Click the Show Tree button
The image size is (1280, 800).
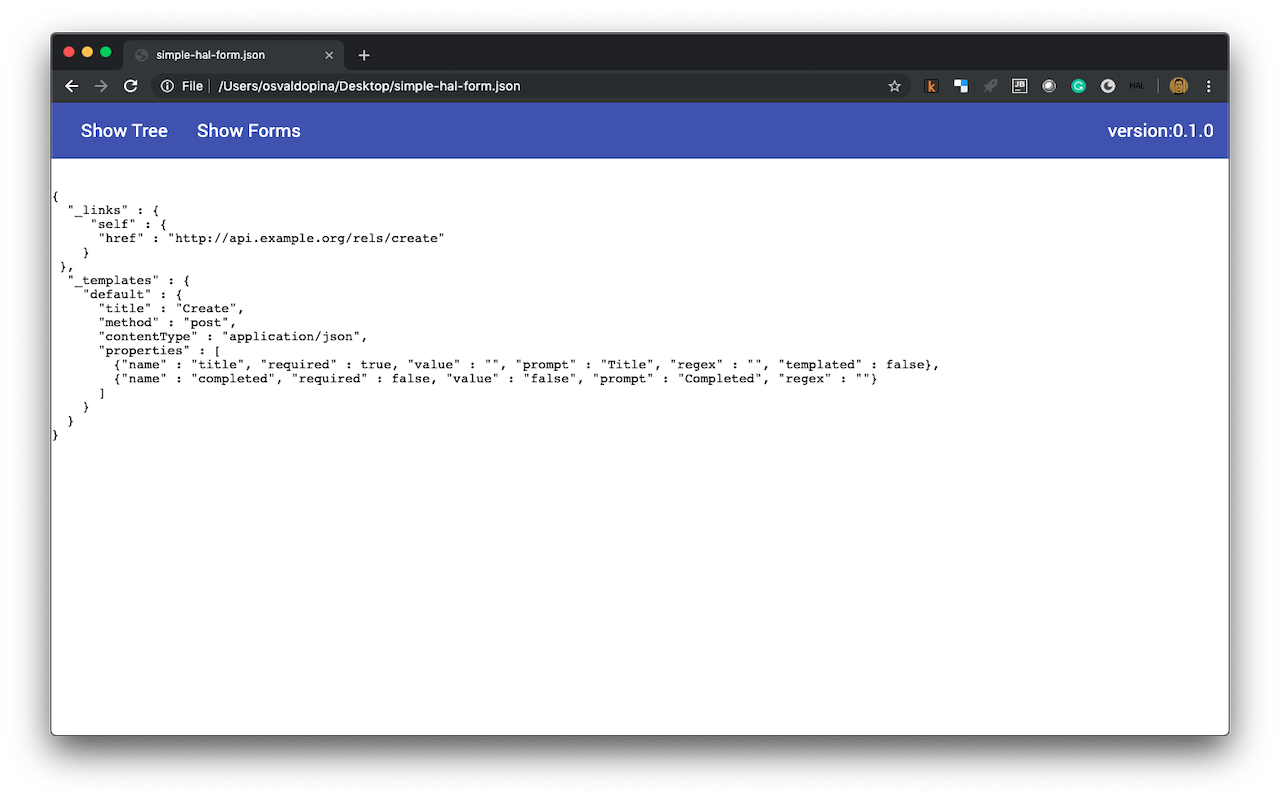tap(124, 131)
